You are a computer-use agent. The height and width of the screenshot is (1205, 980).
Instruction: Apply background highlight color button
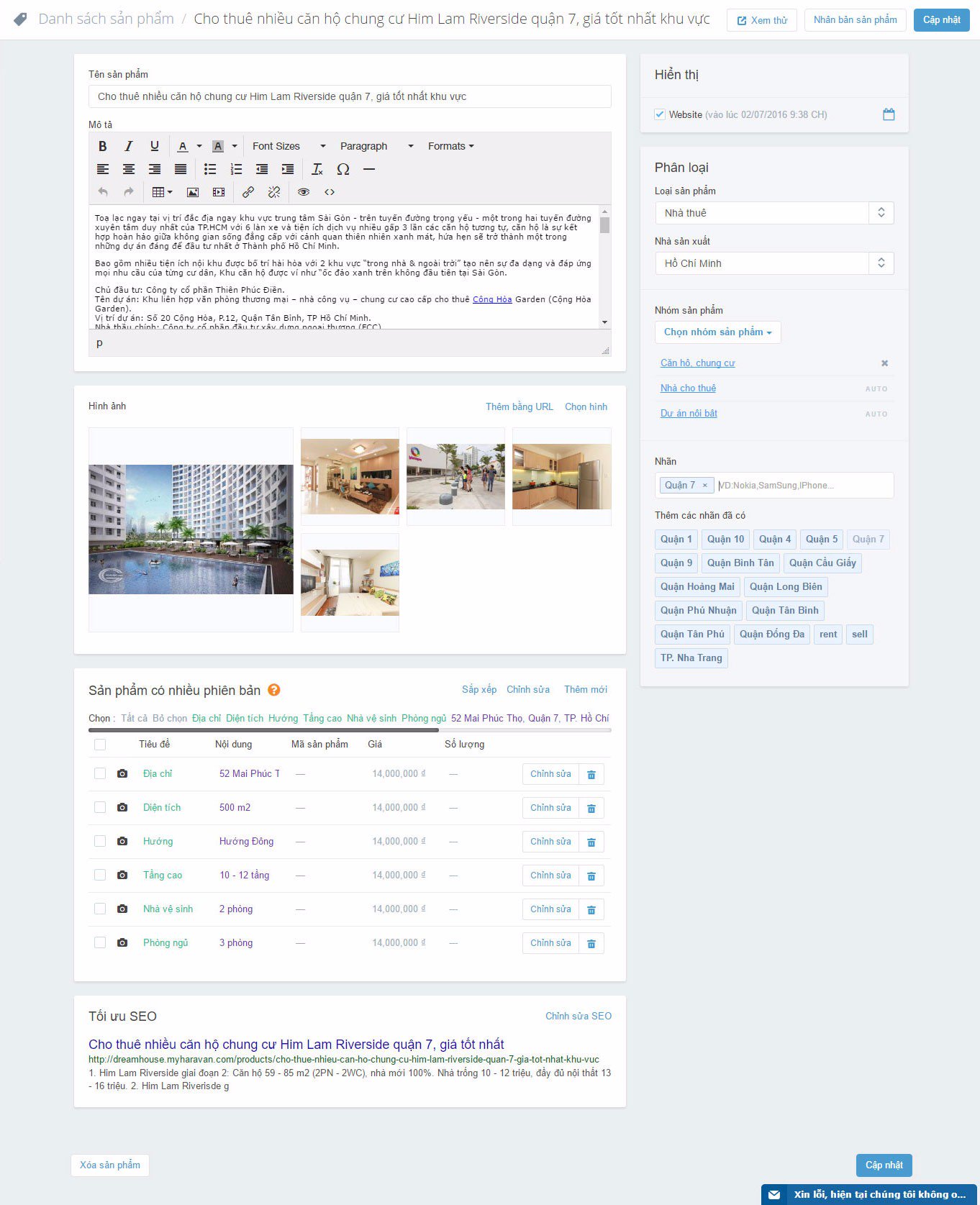pyautogui.click(x=218, y=146)
